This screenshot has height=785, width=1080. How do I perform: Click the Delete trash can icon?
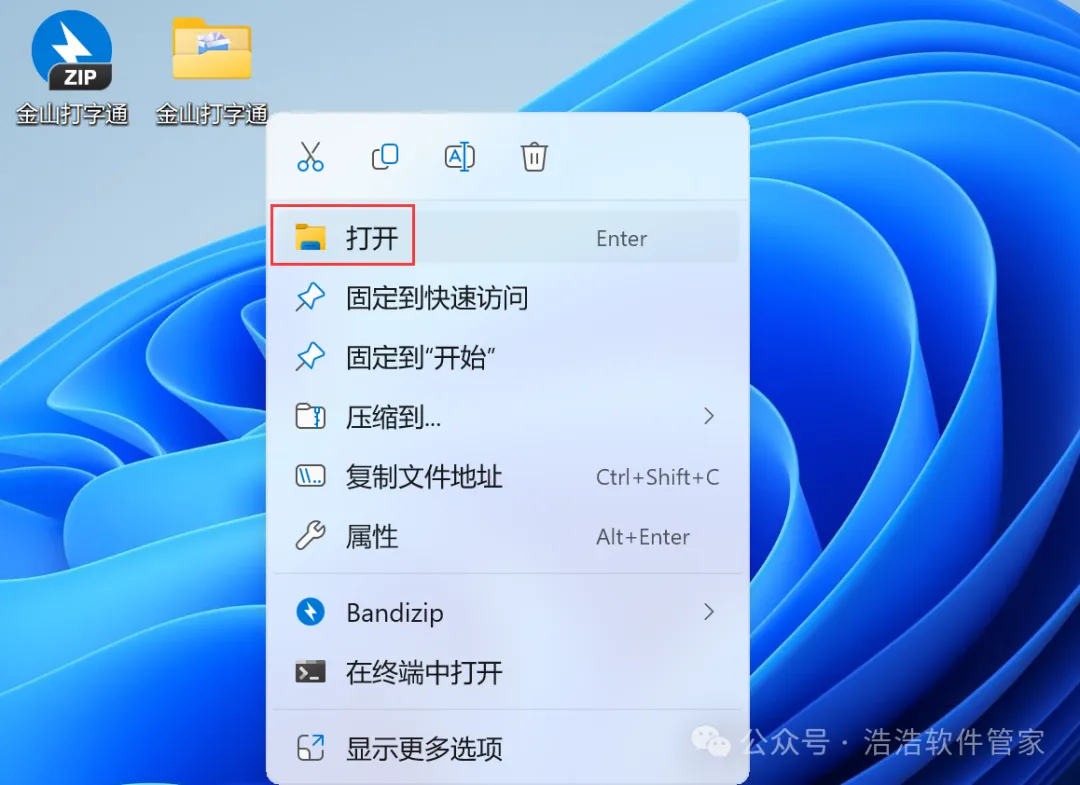534,157
